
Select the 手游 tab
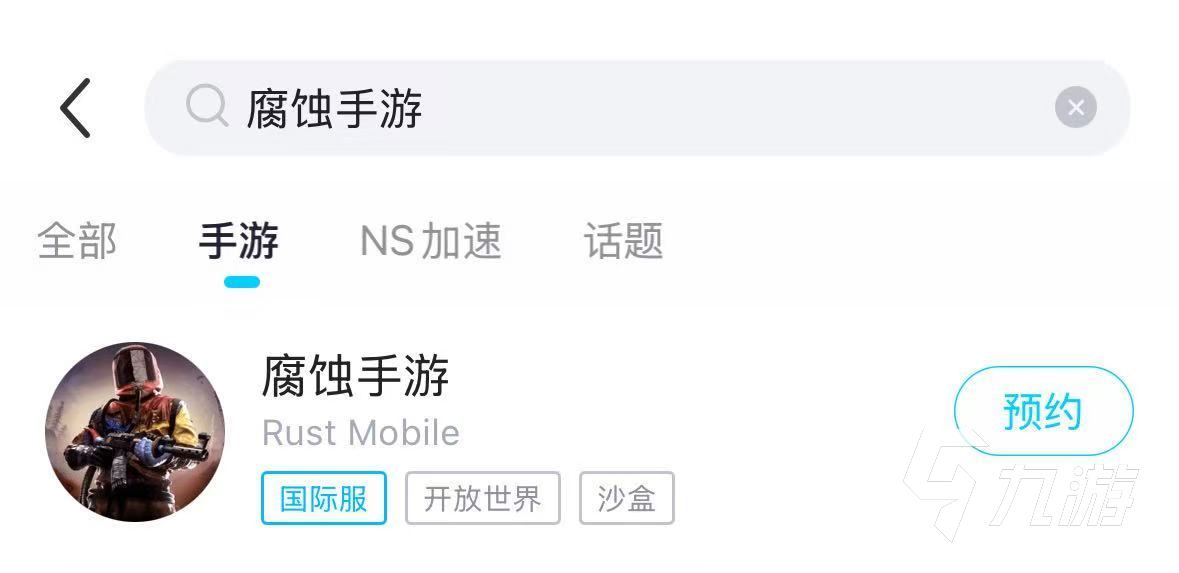pos(239,241)
